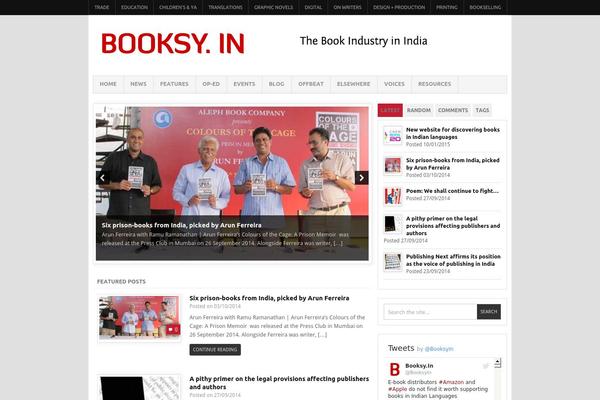Go to the Home menu item
Image resolution: width=600 pixels, height=400 pixels.
click(x=108, y=84)
